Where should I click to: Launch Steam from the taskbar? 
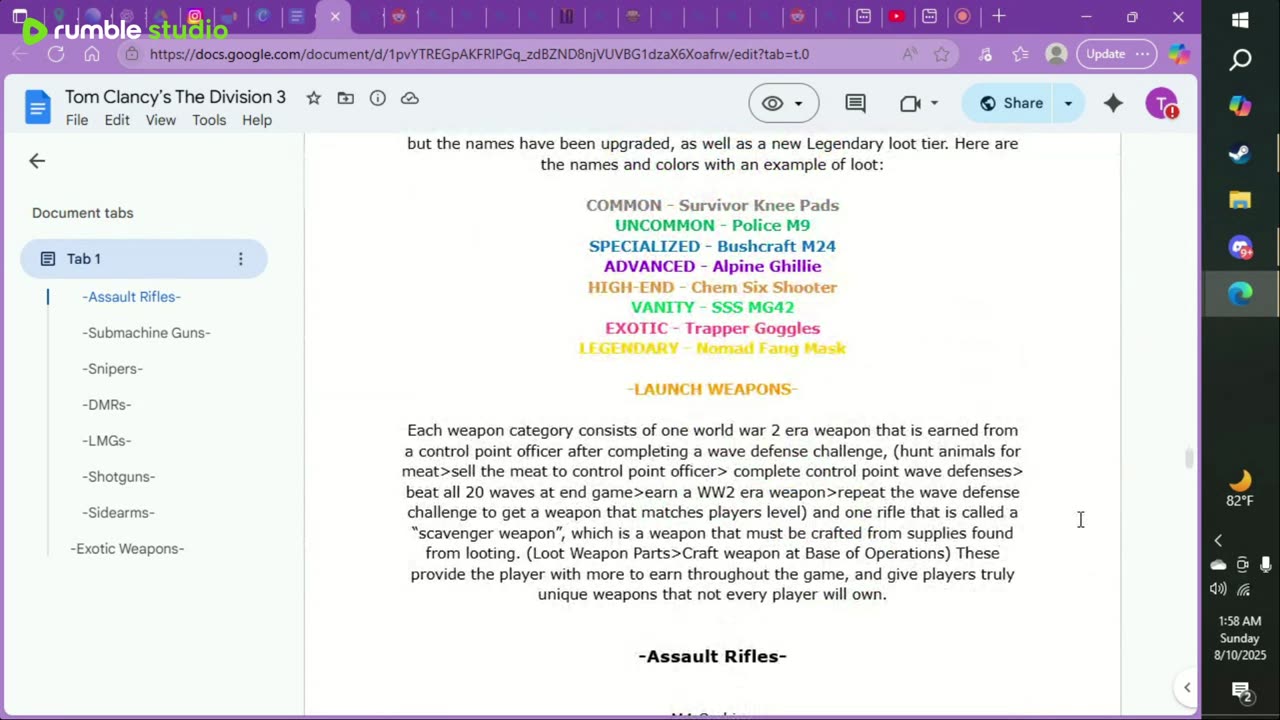[x=1240, y=154]
